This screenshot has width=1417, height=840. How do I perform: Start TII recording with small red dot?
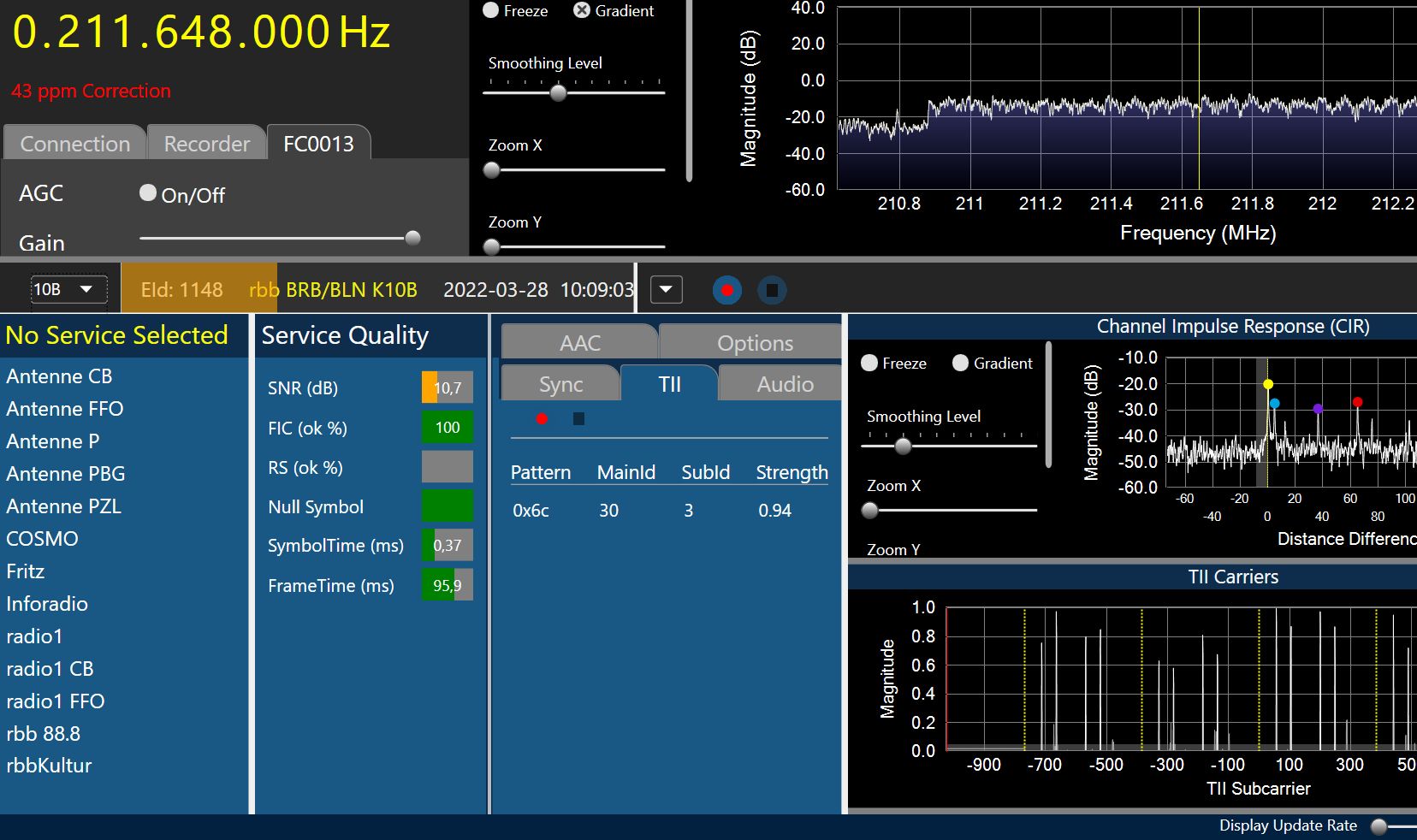tap(542, 418)
